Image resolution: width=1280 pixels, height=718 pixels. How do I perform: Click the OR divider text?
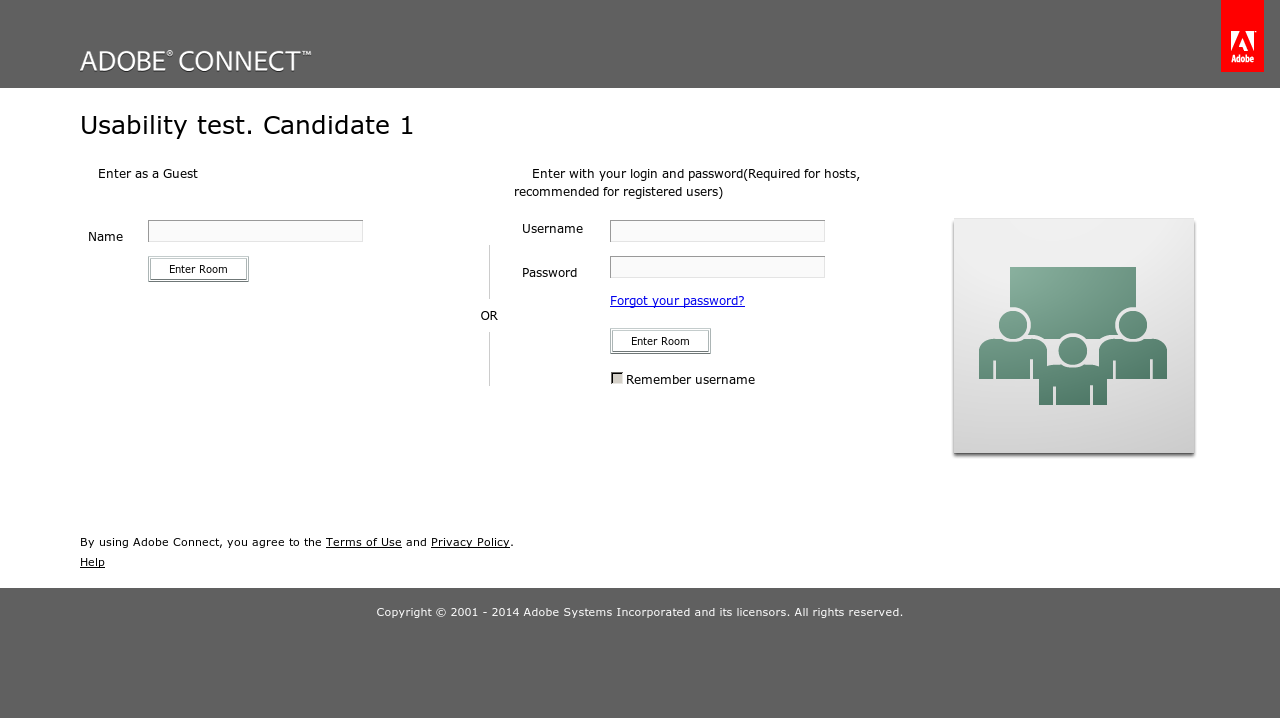(x=489, y=315)
